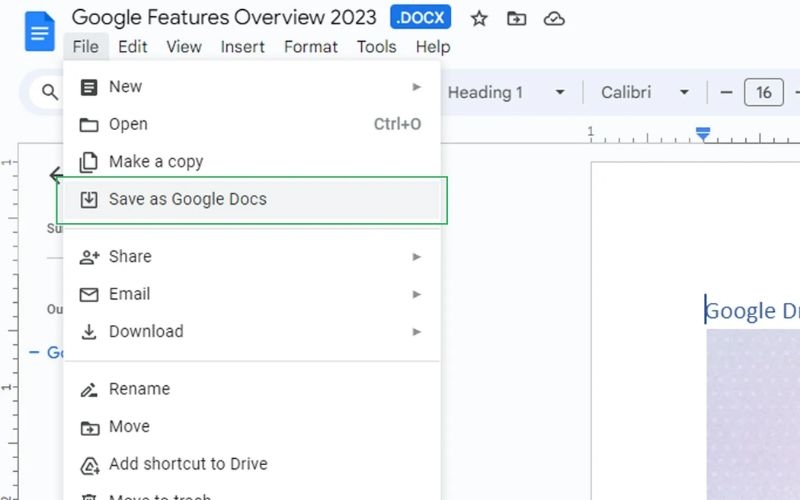Screen dimensions: 800x500
Task: Click the Download arrow icon
Action: 89,332
